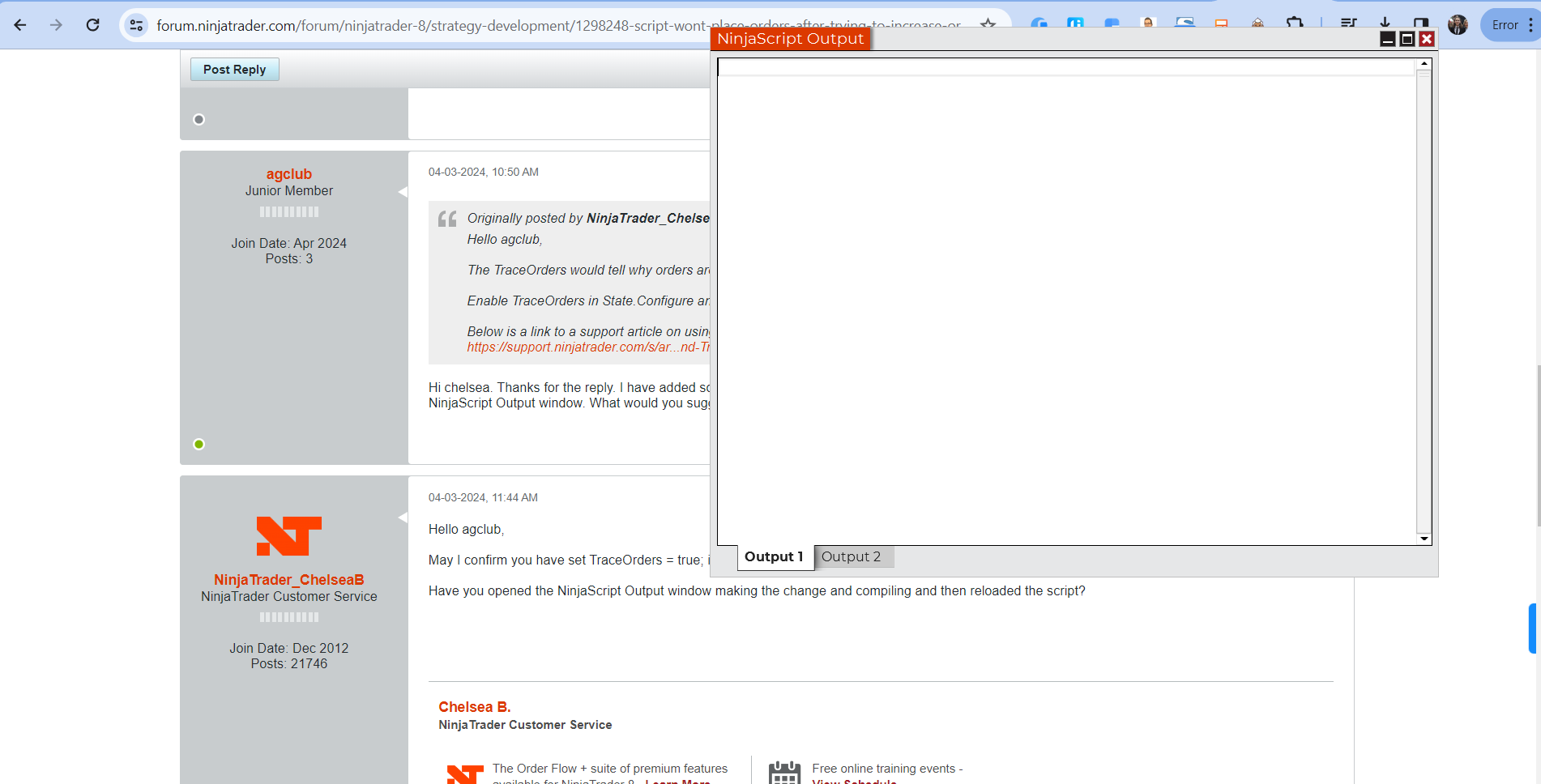Bookmark this page with the star
The height and width of the screenshot is (784, 1541).
pos(988,24)
